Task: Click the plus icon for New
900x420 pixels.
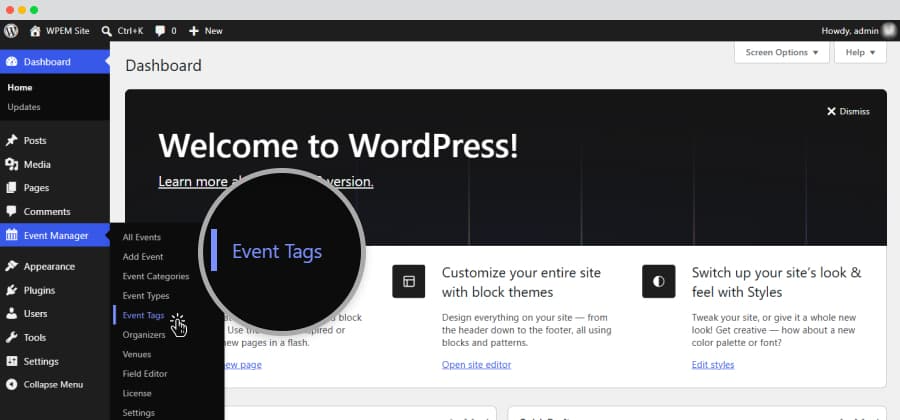Action: coord(194,31)
